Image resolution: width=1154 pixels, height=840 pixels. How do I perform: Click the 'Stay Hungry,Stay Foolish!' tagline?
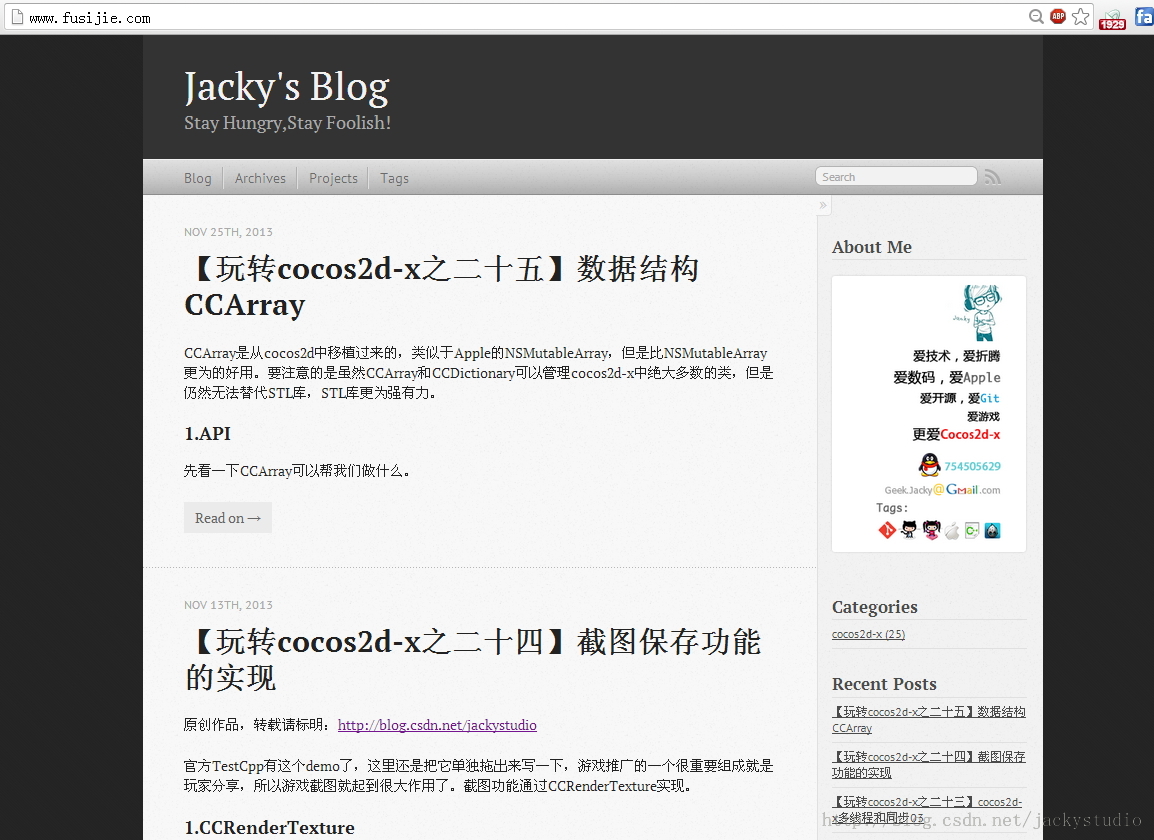coord(287,123)
